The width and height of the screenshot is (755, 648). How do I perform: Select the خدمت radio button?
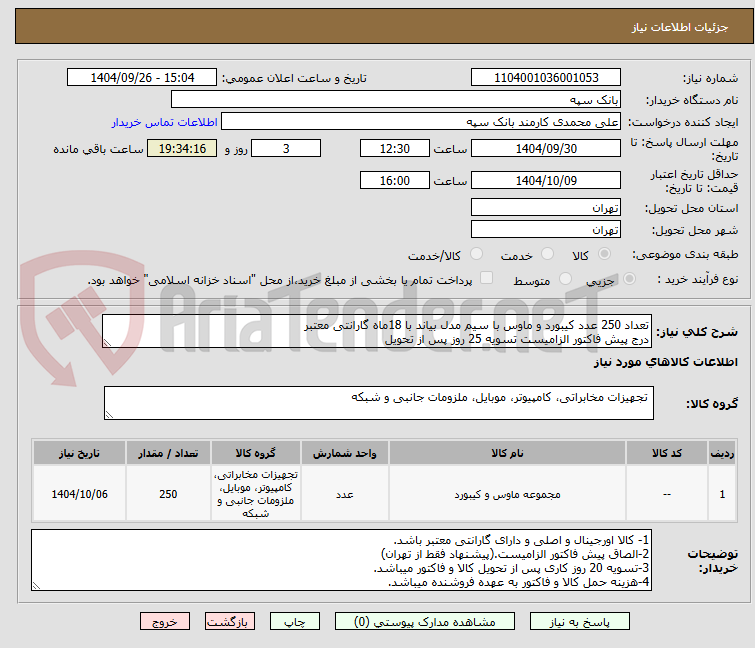point(547,254)
